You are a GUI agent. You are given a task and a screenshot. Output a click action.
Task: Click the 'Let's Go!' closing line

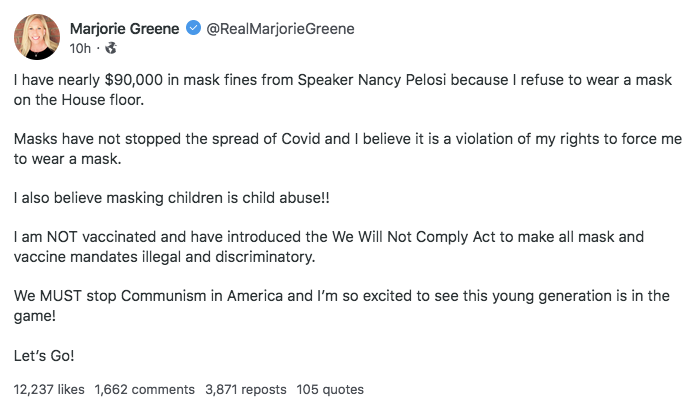click(x=43, y=354)
